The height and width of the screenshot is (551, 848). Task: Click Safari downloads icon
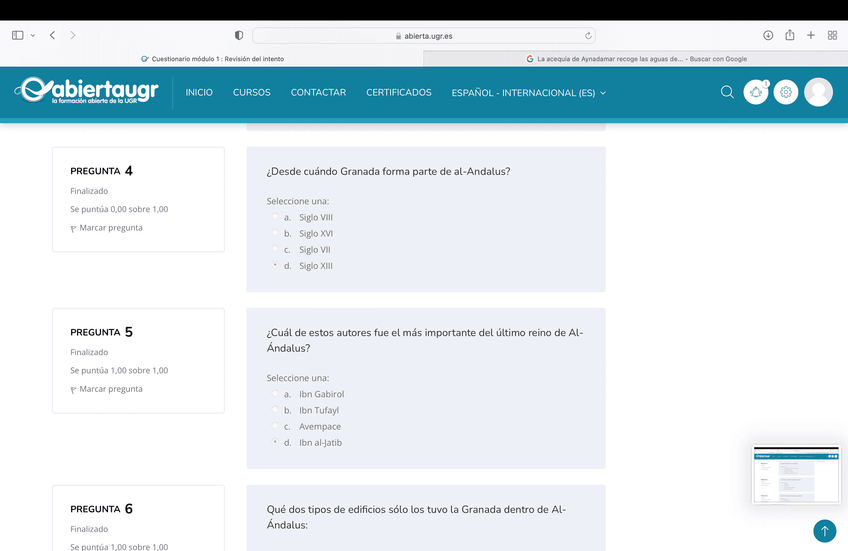[x=768, y=35]
